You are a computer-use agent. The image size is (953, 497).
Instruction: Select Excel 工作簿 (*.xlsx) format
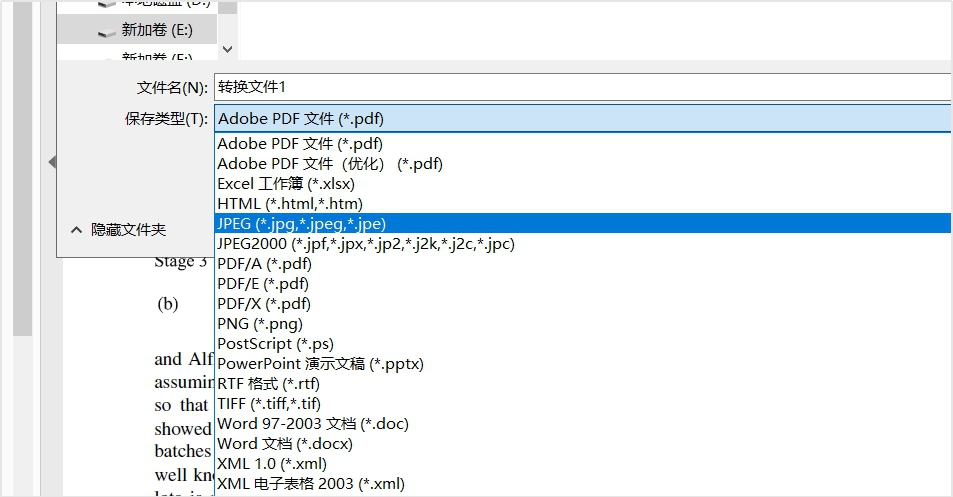coord(583,183)
